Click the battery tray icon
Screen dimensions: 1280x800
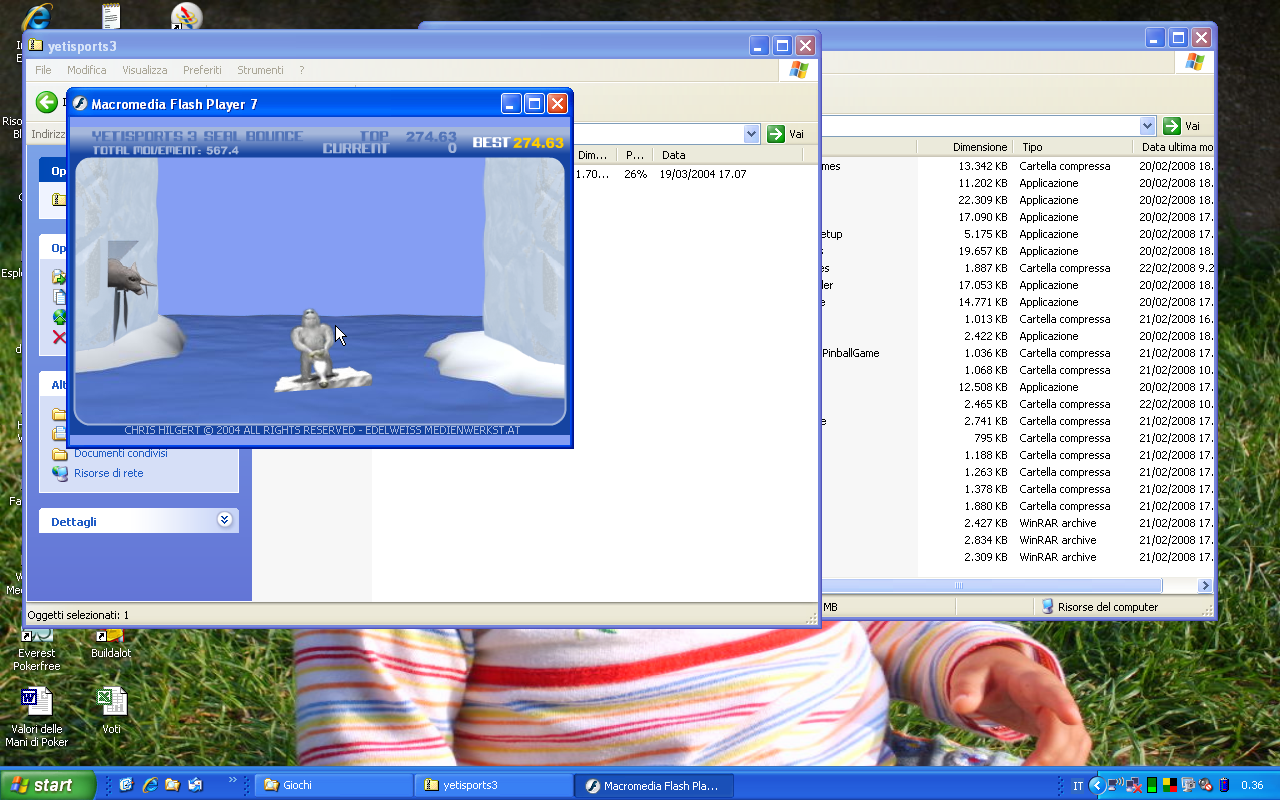click(1222, 785)
